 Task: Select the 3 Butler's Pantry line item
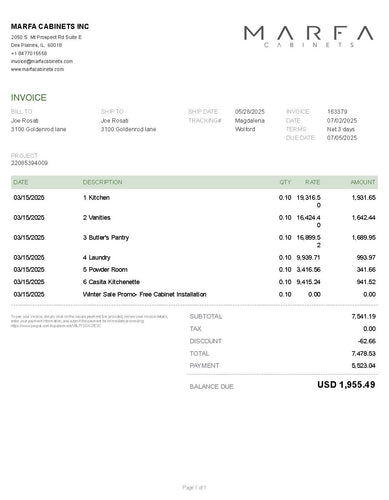194,241
